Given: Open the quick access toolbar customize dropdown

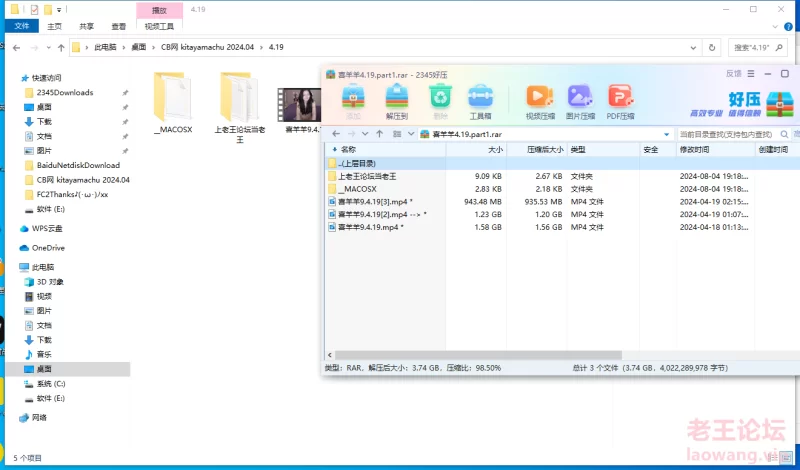Looking at the screenshot, I should 59,10.
